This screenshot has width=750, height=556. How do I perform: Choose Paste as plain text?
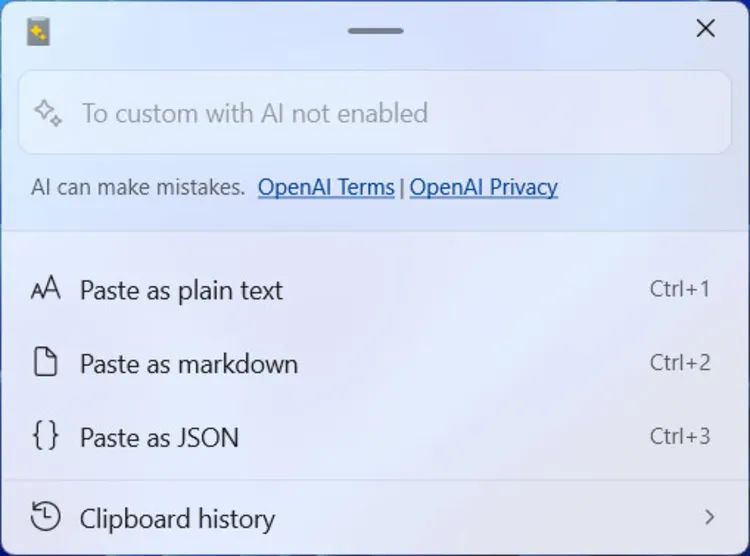coord(181,290)
